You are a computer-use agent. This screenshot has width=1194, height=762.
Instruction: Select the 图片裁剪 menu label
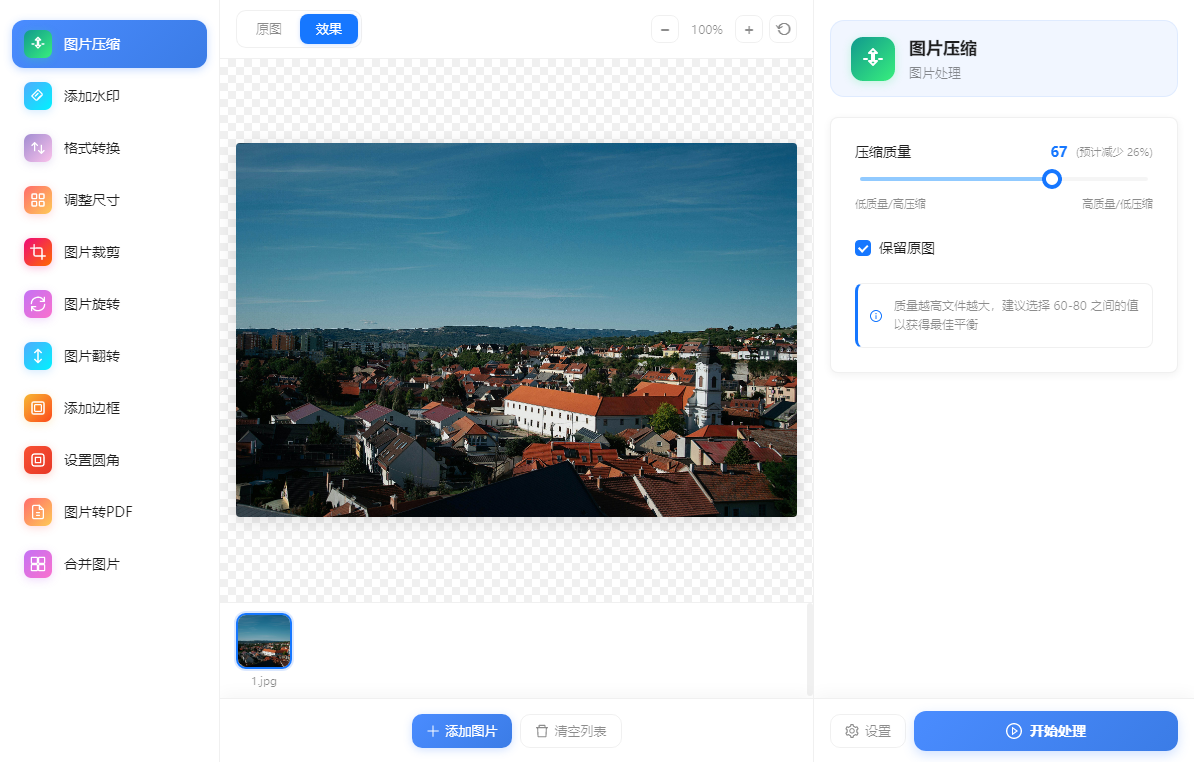(x=92, y=252)
